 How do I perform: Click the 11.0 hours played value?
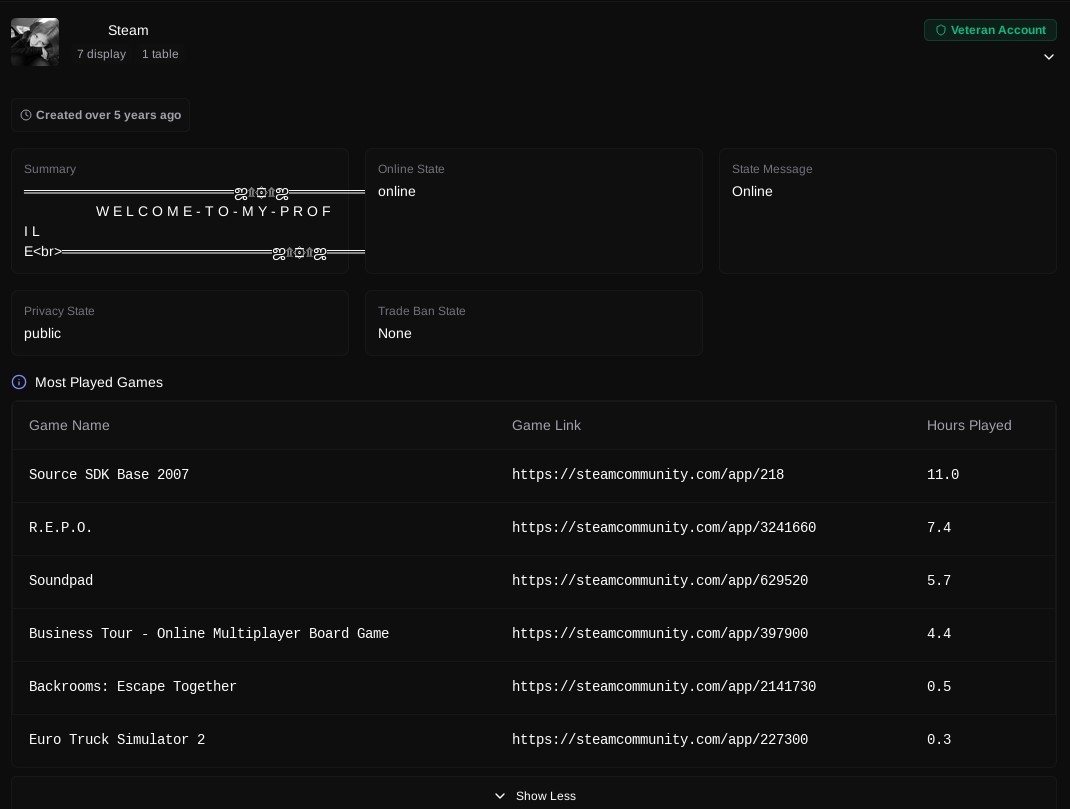pyautogui.click(x=942, y=475)
